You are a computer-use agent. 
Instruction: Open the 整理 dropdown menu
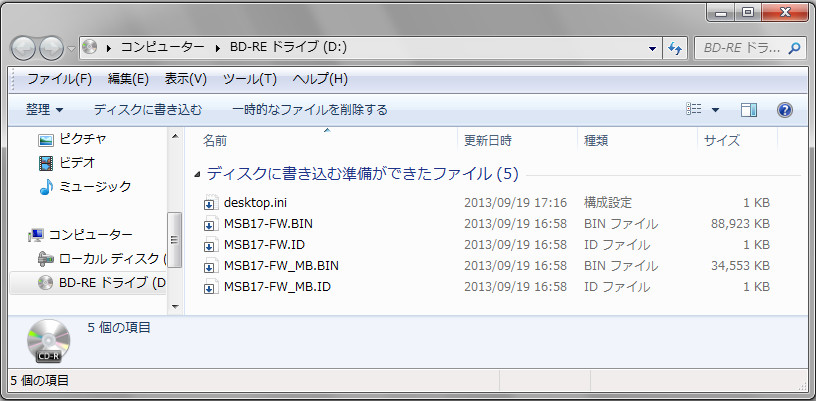click(45, 109)
